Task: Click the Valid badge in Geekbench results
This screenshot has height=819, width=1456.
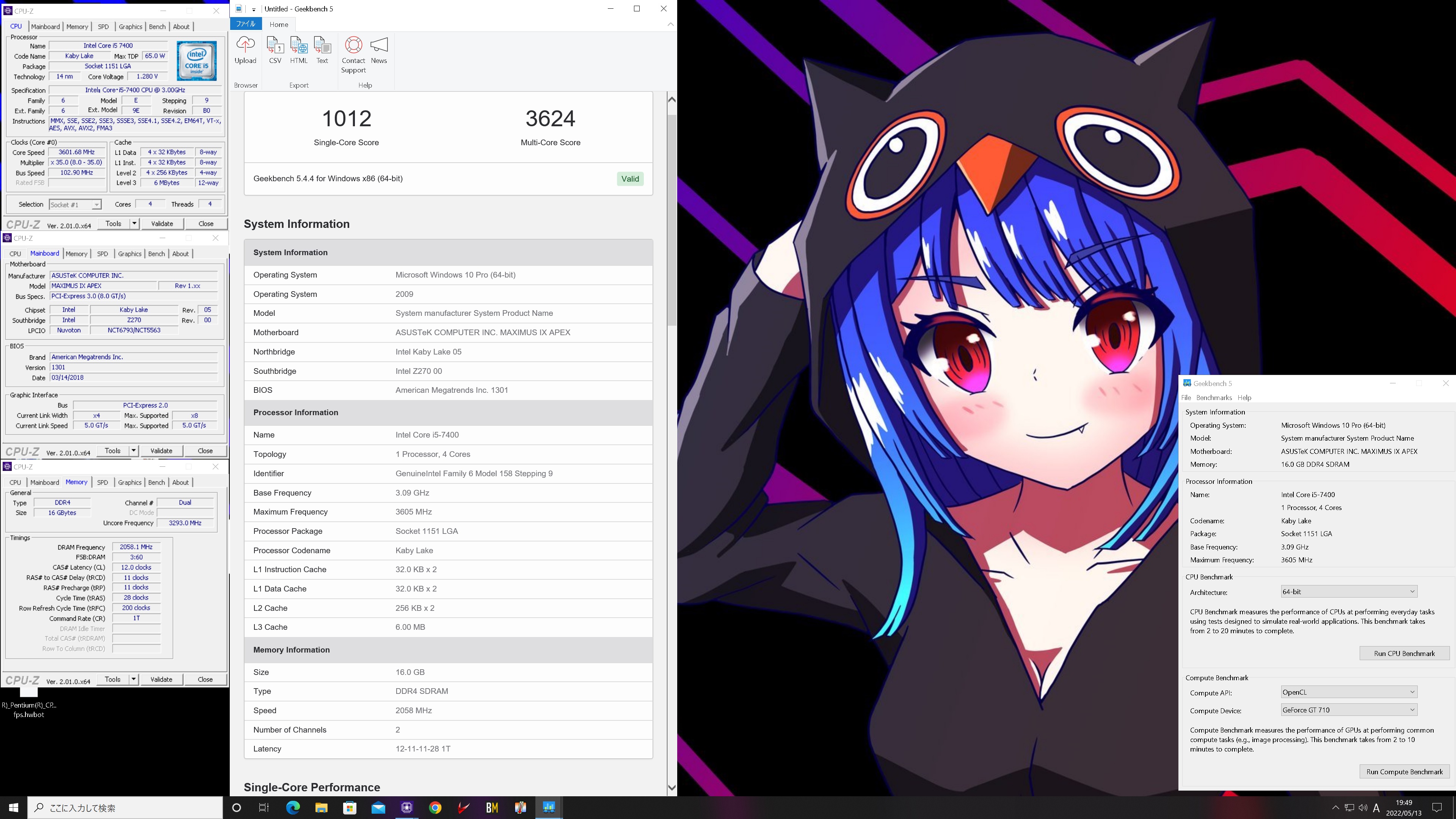Action: [630, 179]
